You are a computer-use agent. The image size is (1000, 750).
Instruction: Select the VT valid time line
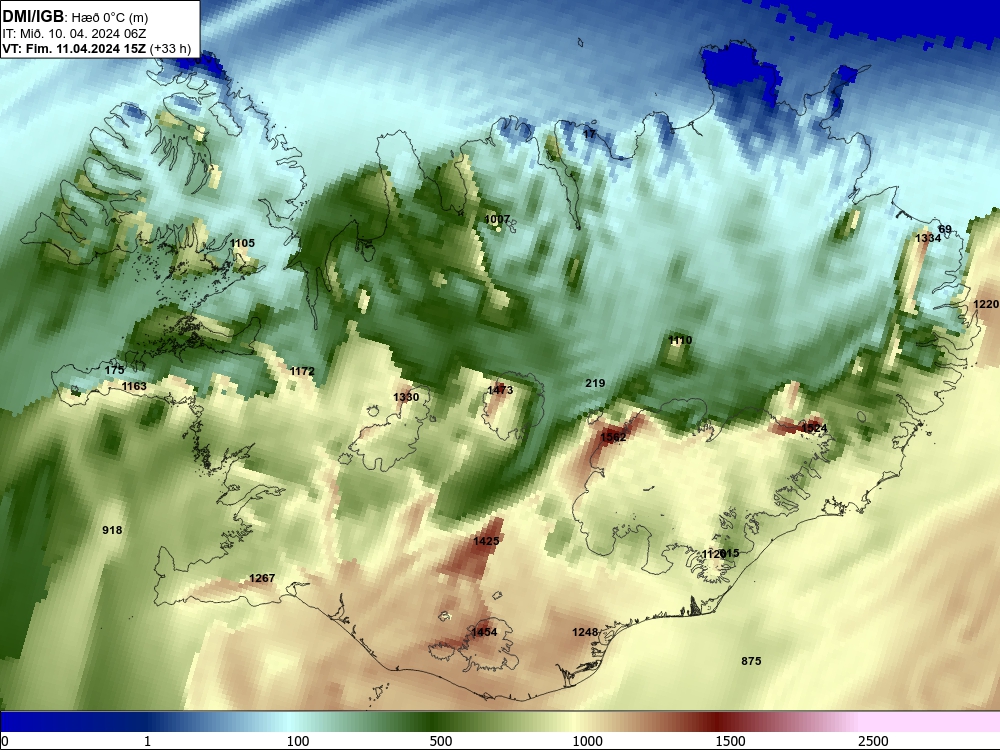(97, 48)
